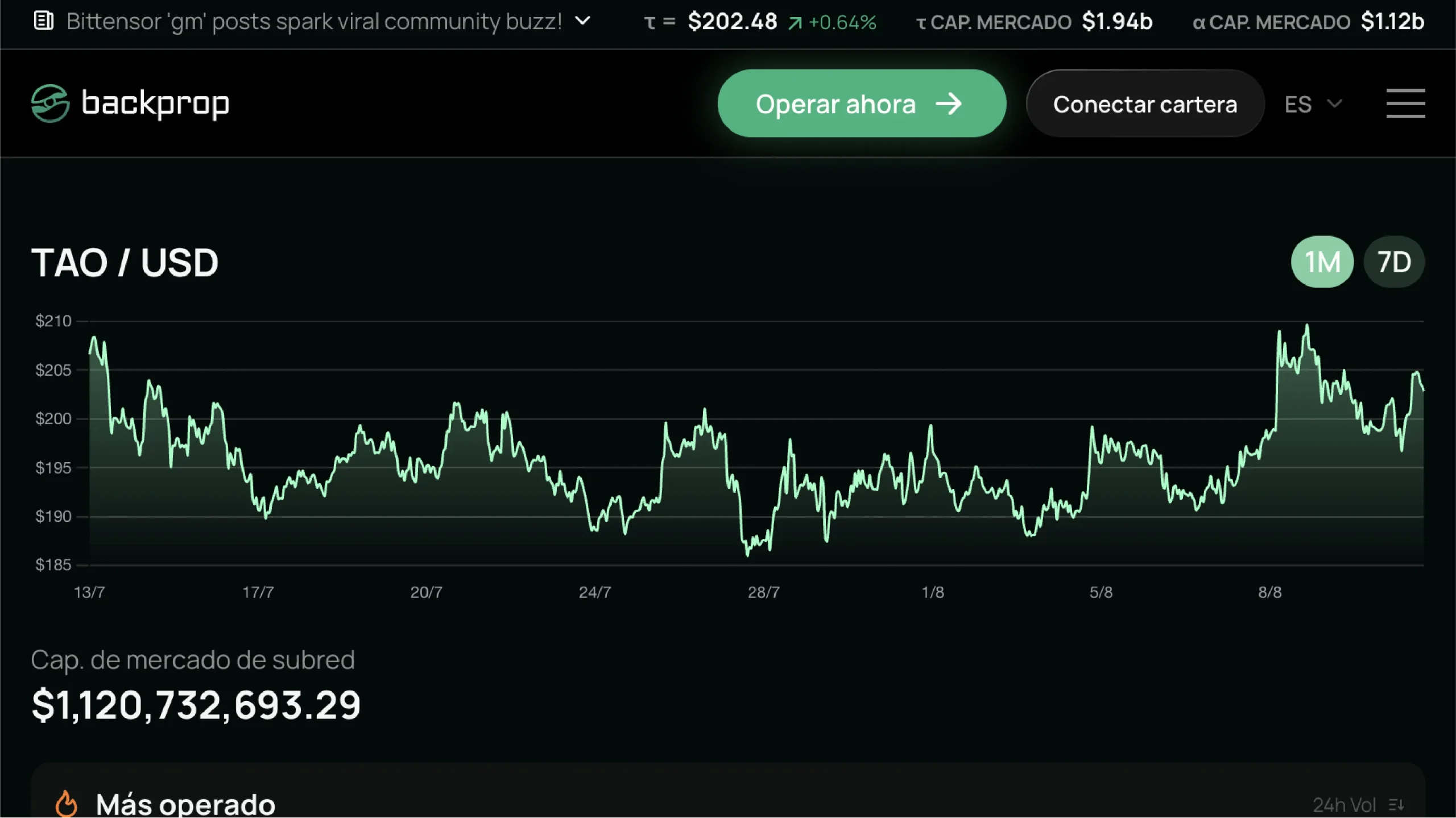
Task: Click the chart peak near 8/8
Action: pos(1307,325)
